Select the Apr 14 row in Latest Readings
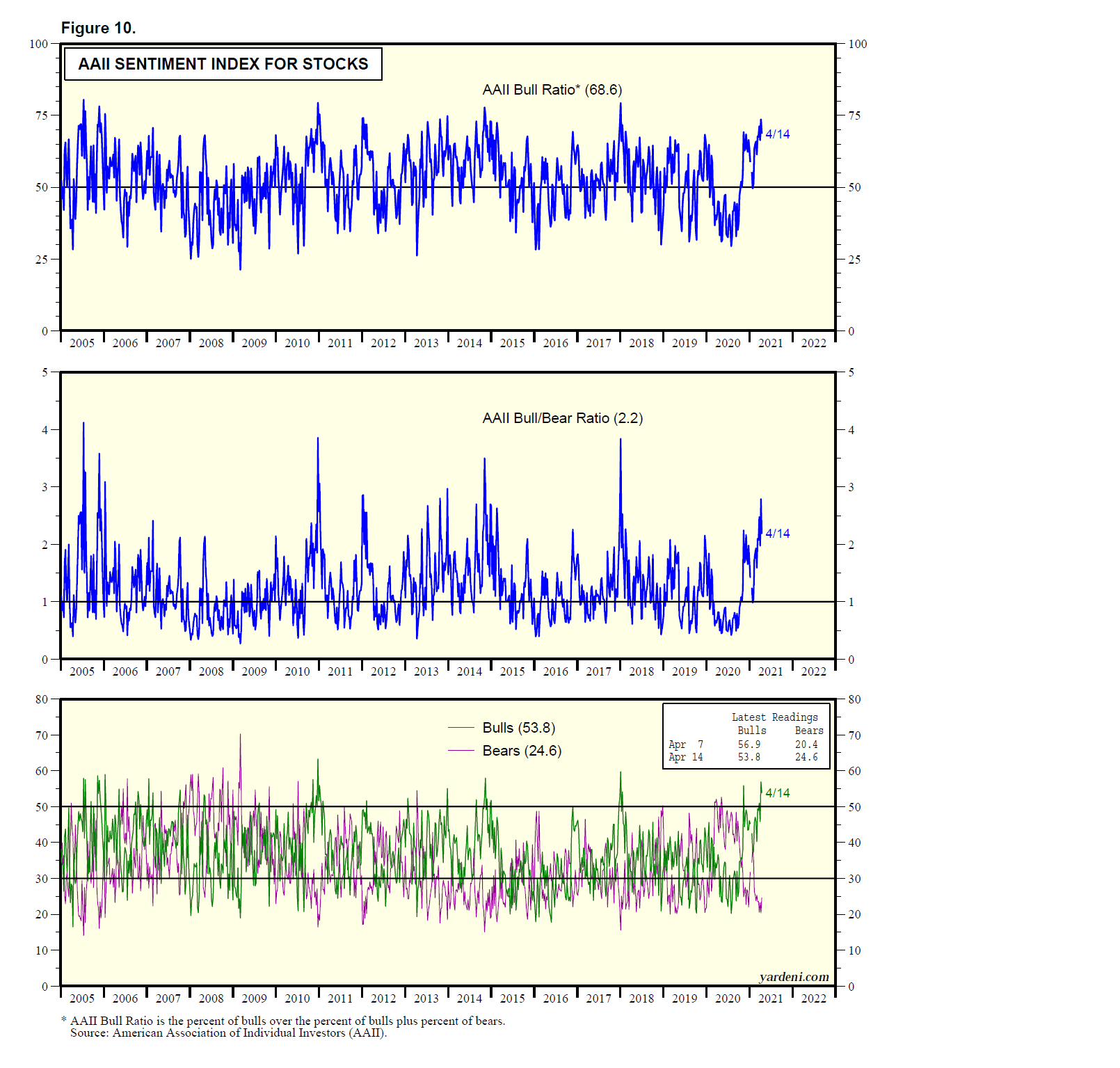Image resolution: width=1120 pixels, height=1068 pixels. [686, 757]
